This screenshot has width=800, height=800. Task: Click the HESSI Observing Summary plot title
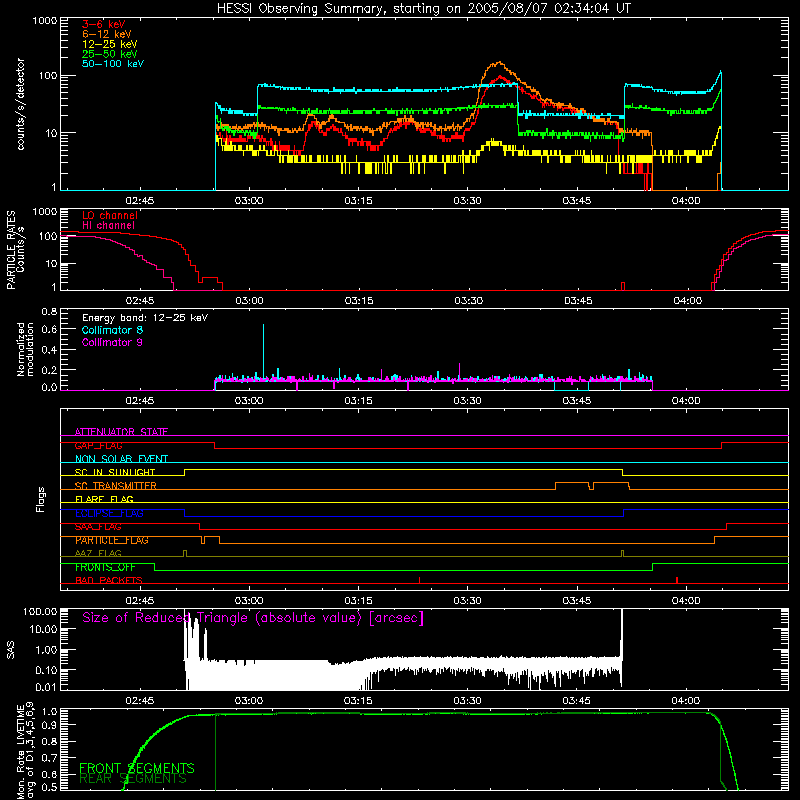click(423, 8)
